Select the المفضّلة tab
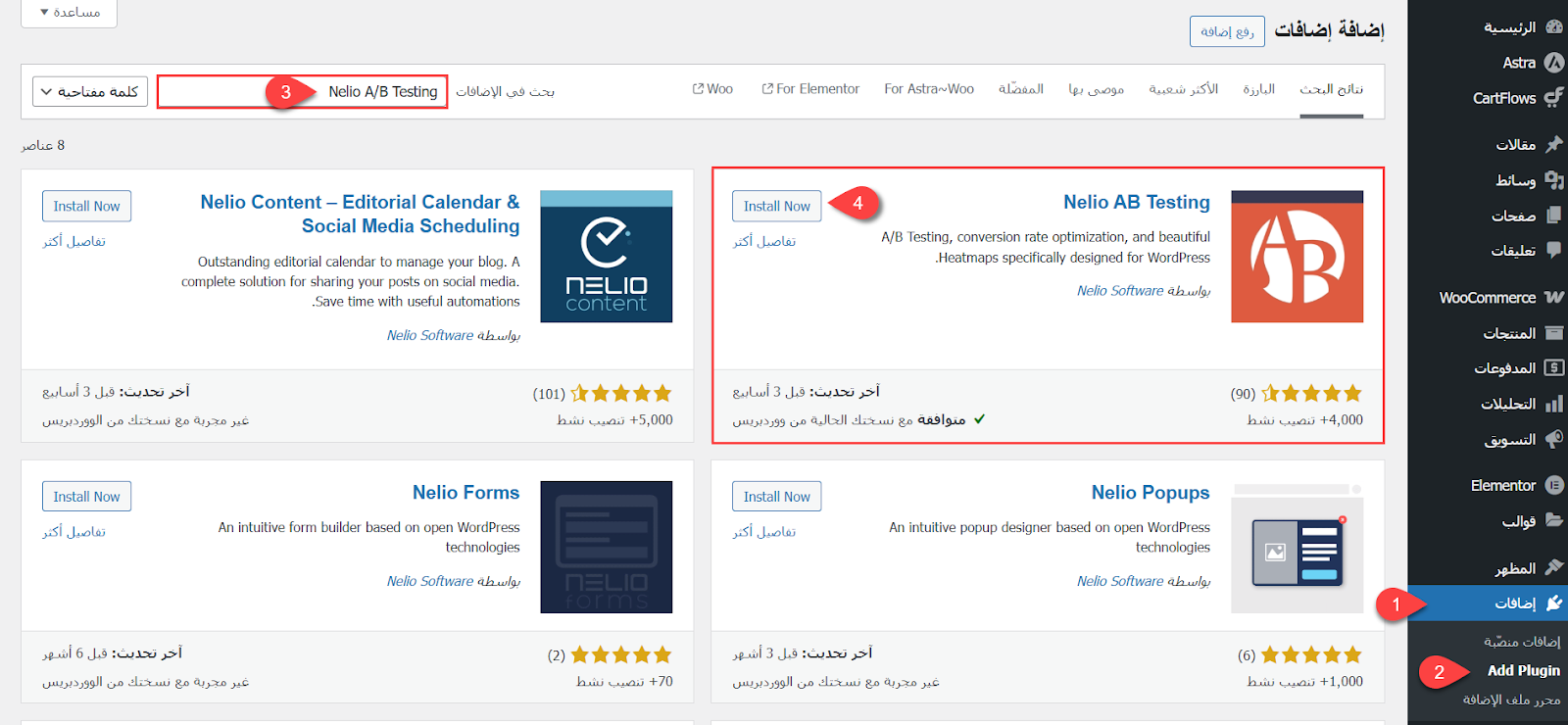The height and width of the screenshot is (725, 1568). click(x=1021, y=89)
